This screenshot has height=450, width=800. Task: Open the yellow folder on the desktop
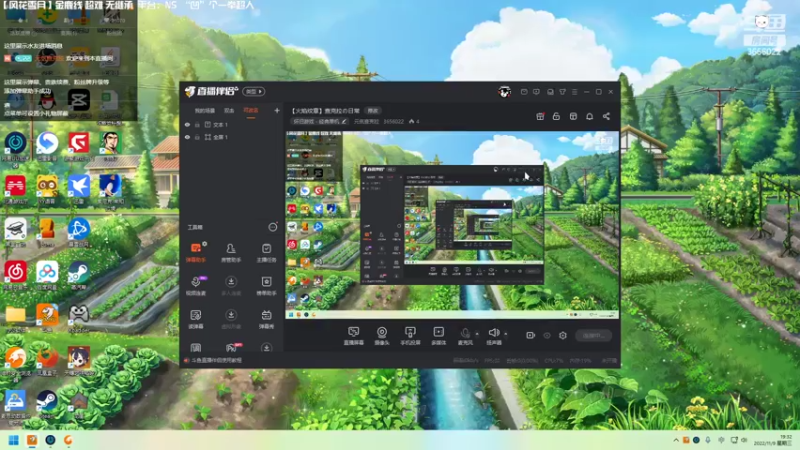click(x=15, y=317)
